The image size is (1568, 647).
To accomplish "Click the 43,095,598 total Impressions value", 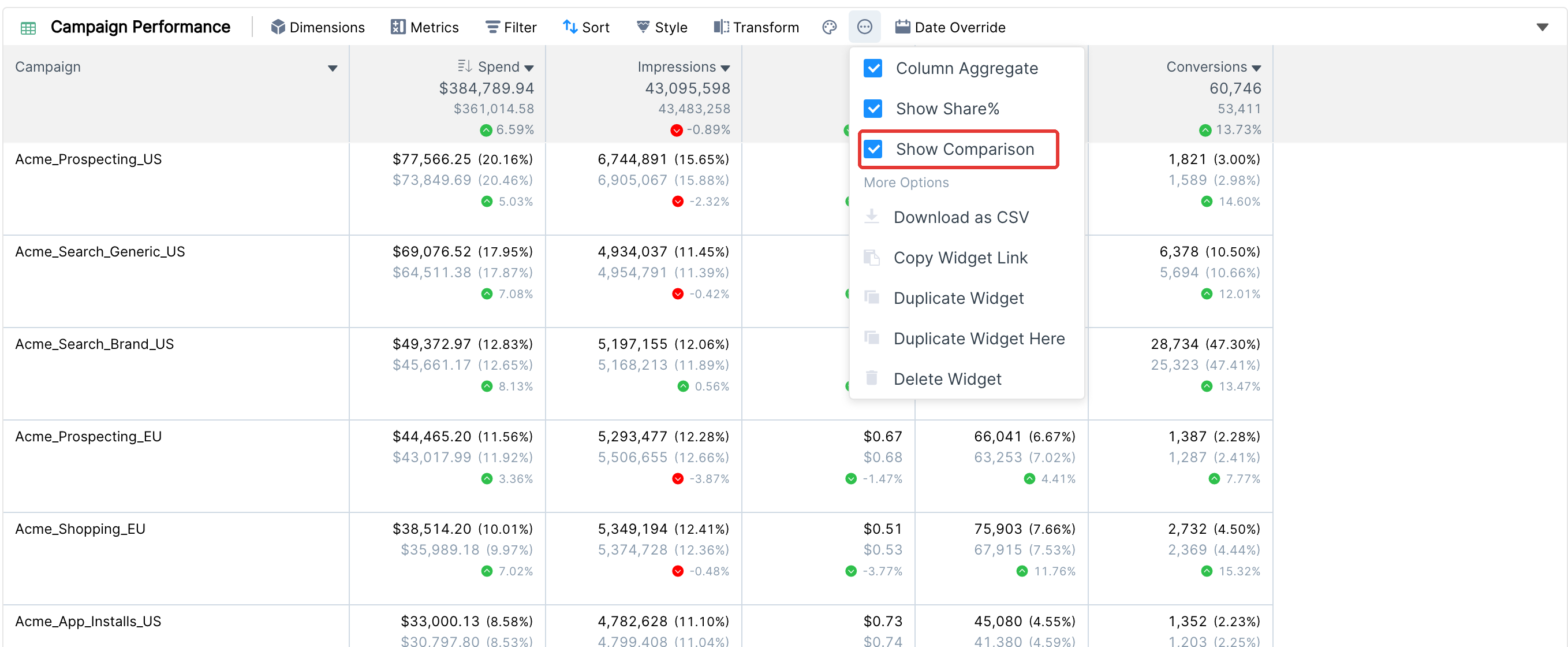I will click(687, 88).
